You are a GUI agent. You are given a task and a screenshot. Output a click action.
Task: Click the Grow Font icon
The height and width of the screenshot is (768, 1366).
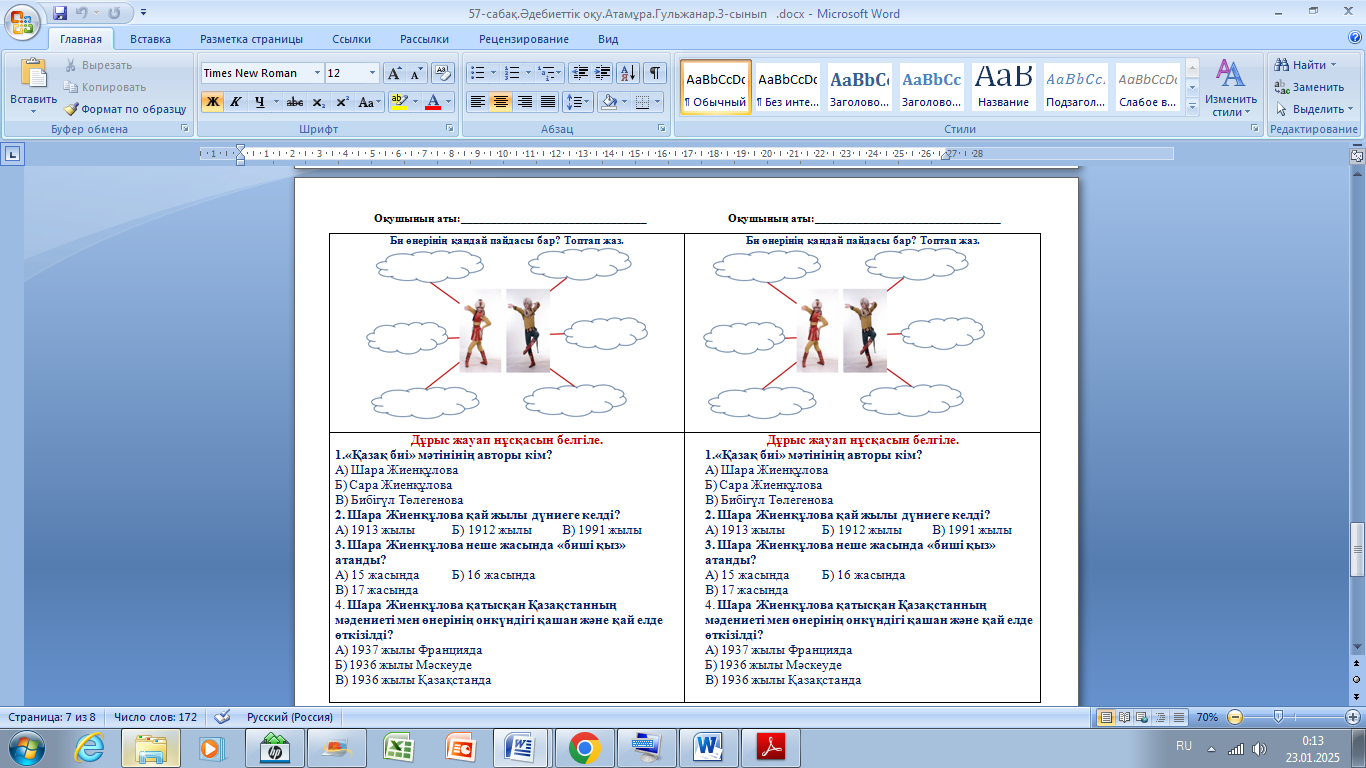coord(394,73)
